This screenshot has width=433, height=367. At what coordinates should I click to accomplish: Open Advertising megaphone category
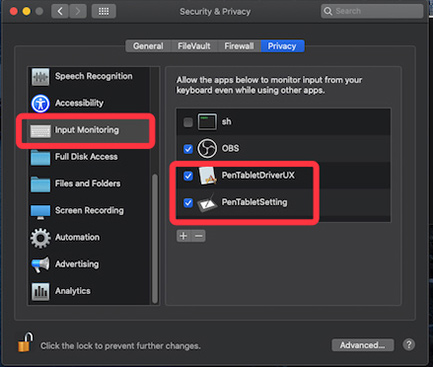point(89,264)
